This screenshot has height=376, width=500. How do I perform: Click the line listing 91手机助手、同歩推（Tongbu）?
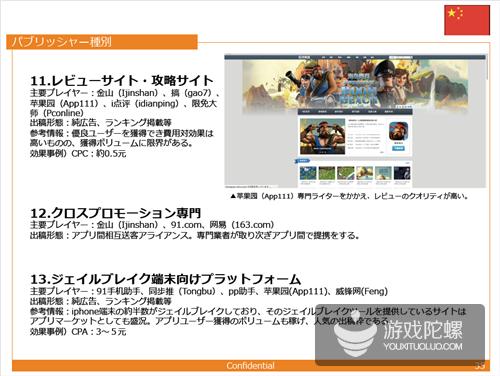pyautogui.click(x=209, y=291)
